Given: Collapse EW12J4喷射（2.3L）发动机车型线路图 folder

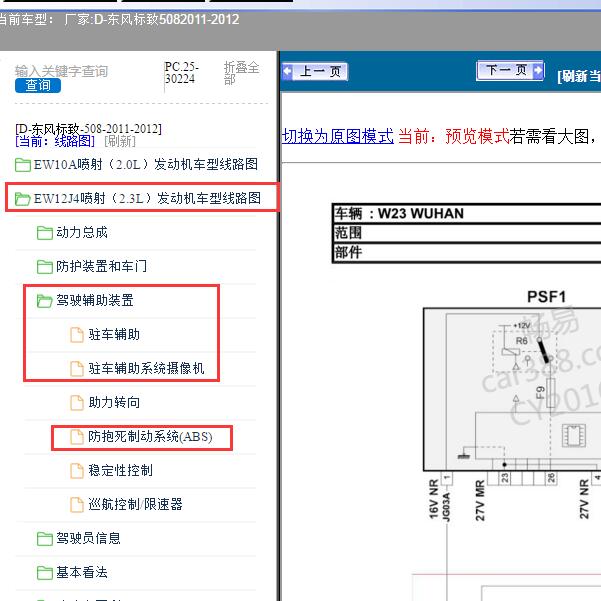Looking at the screenshot, I should [x=147, y=198].
